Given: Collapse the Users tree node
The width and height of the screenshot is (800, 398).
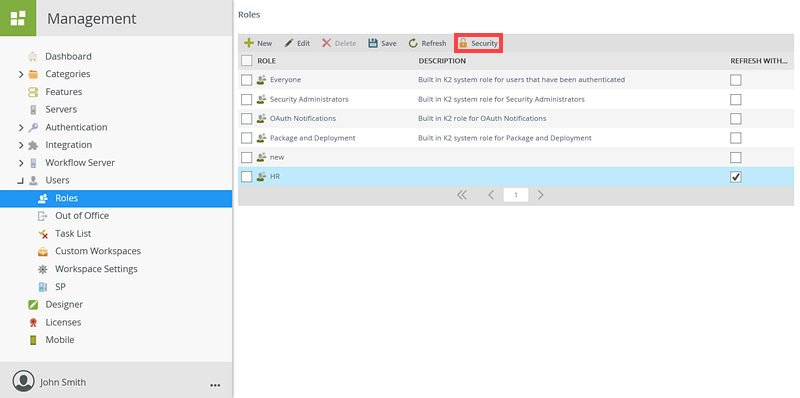Looking at the screenshot, I should 21,180.
